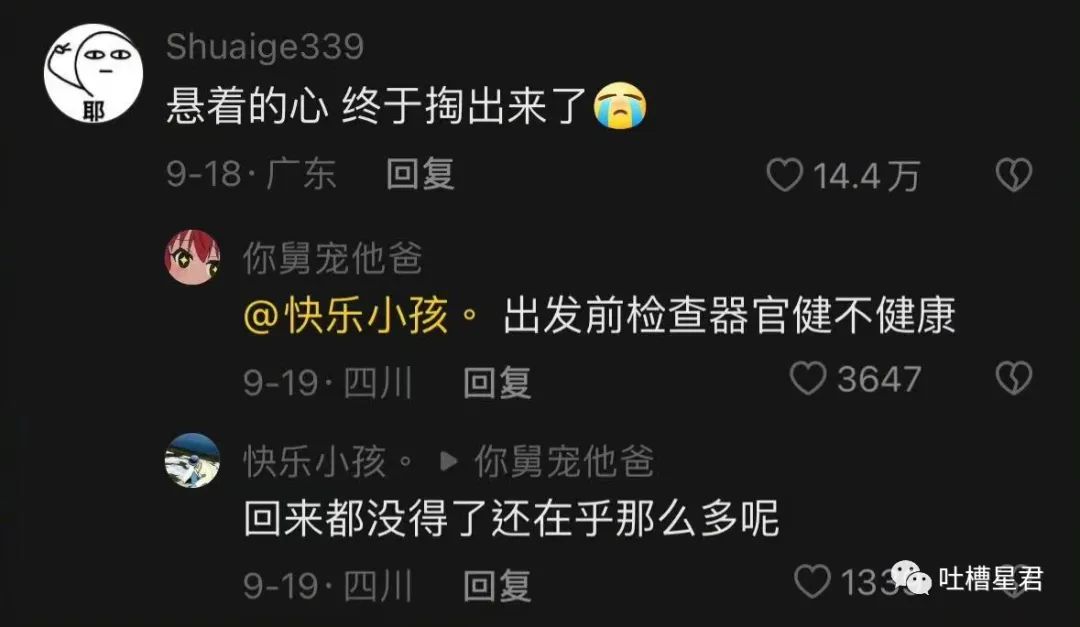1080x627 pixels.
Task: Open replied-to user 你舅宠他爸 after arrow
Action: (x=563, y=461)
